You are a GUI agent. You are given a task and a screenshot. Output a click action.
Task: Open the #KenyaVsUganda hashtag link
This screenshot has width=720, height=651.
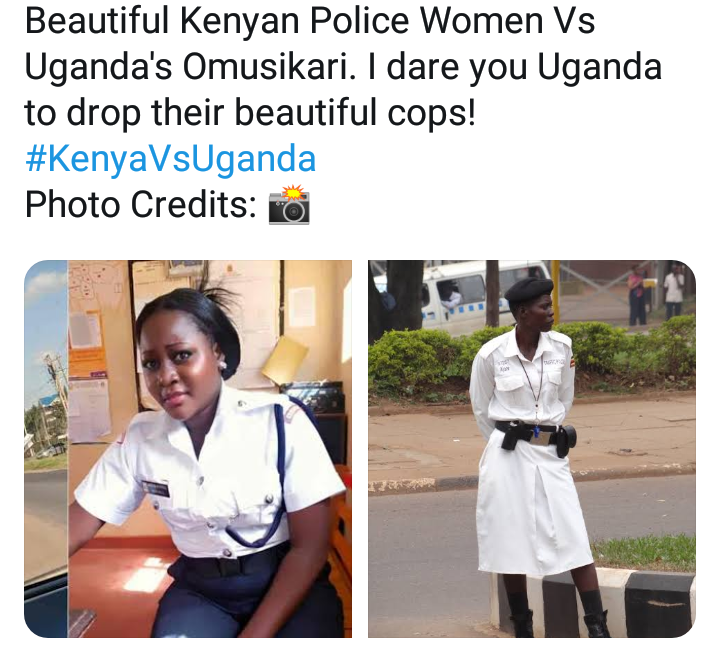tap(170, 159)
